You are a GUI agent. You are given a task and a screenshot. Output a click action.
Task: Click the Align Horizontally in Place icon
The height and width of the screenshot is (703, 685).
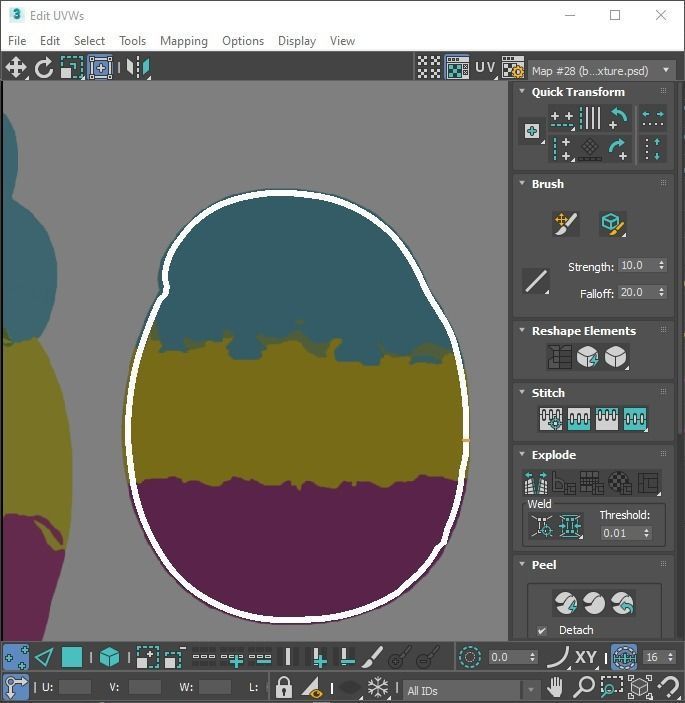[562, 119]
